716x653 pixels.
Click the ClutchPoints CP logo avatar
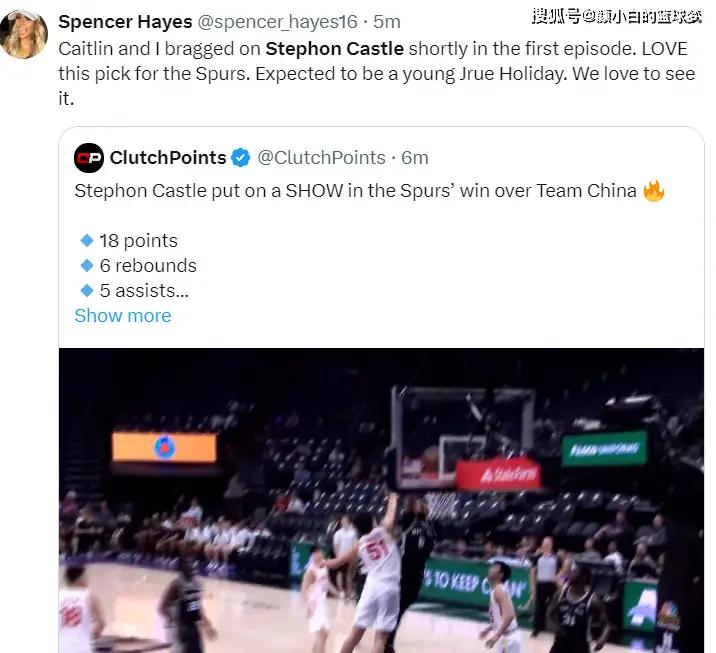point(89,158)
